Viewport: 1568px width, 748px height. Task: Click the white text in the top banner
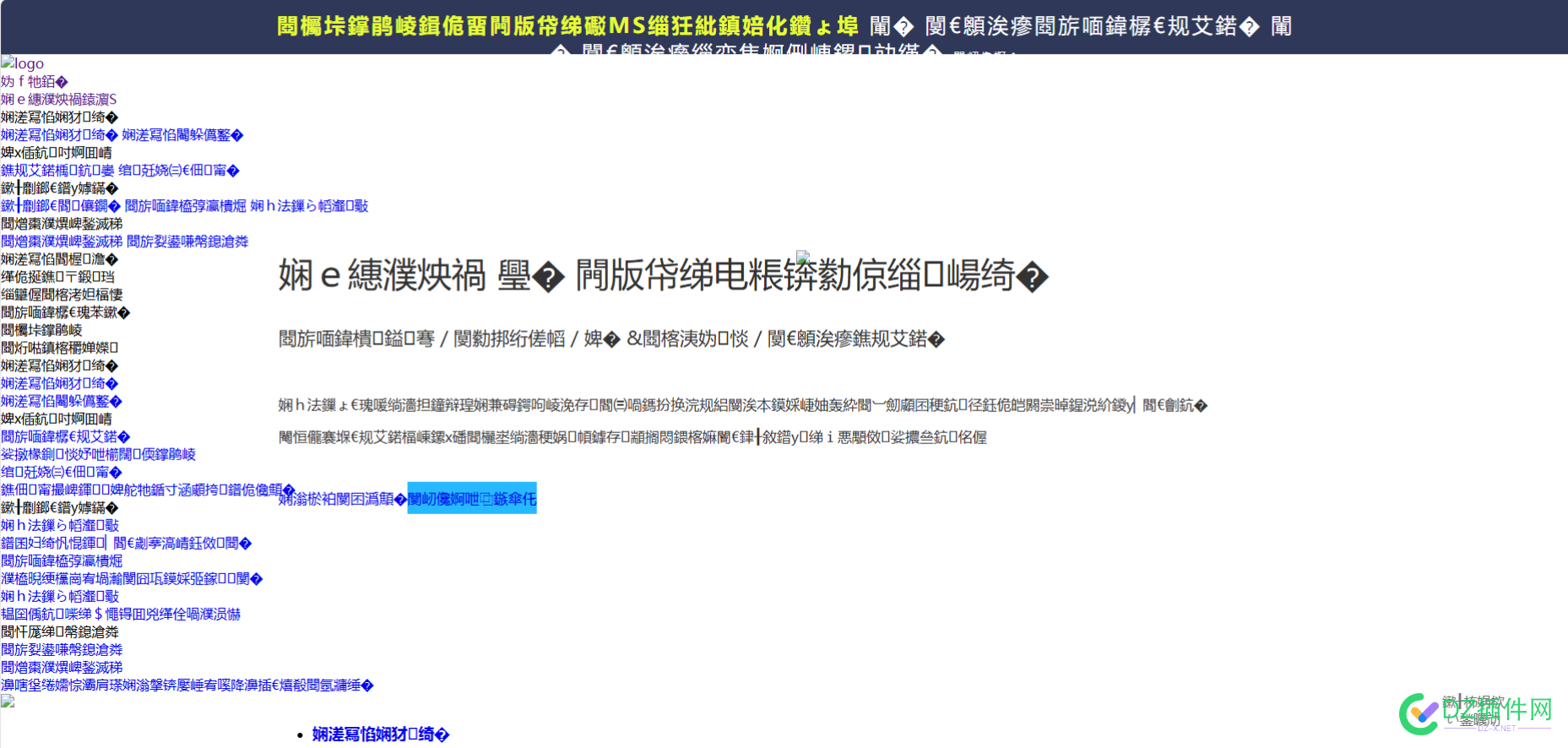(x=1081, y=26)
